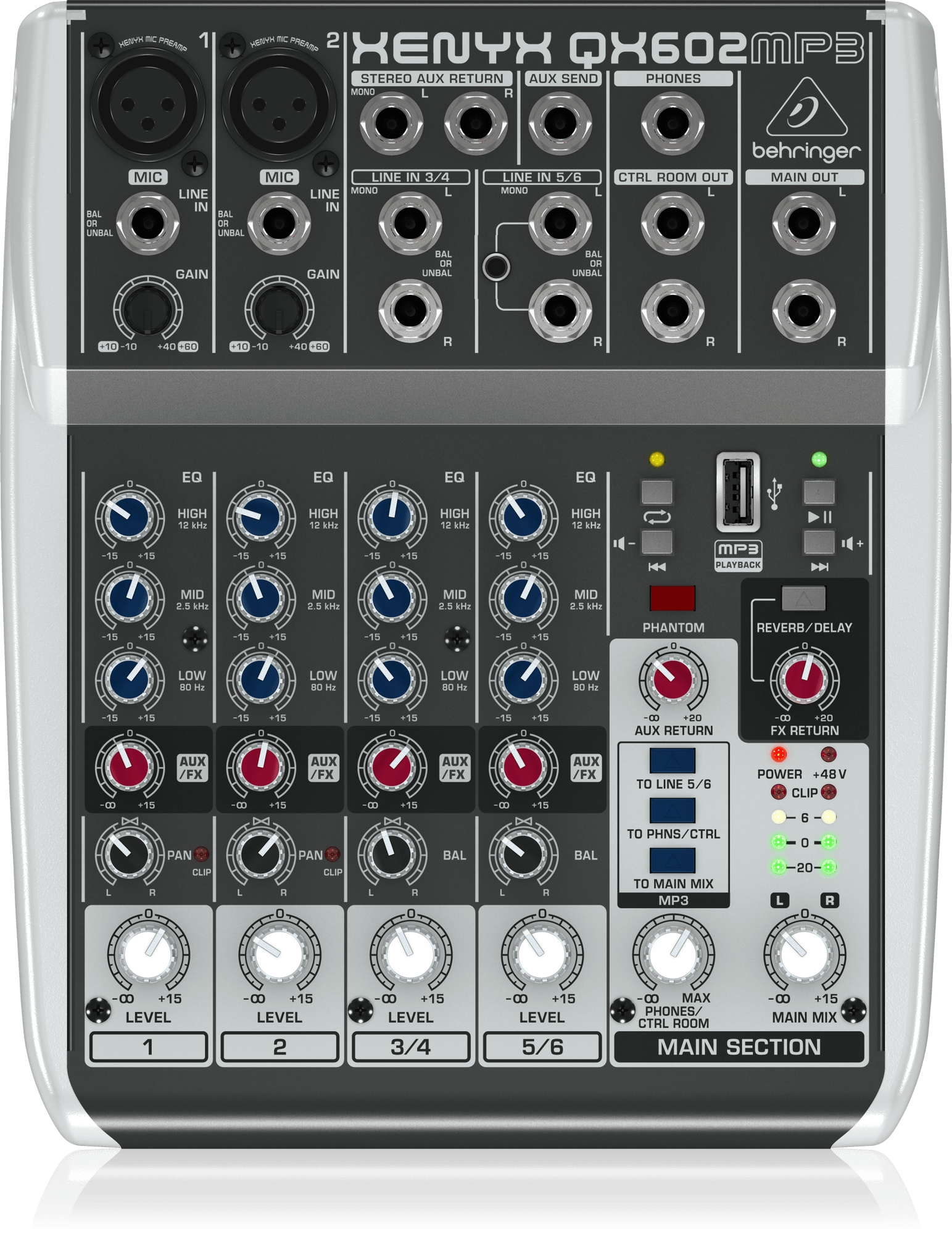
Task: Toggle MP3 TO MAIN MIX switch
Action: coord(673,860)
